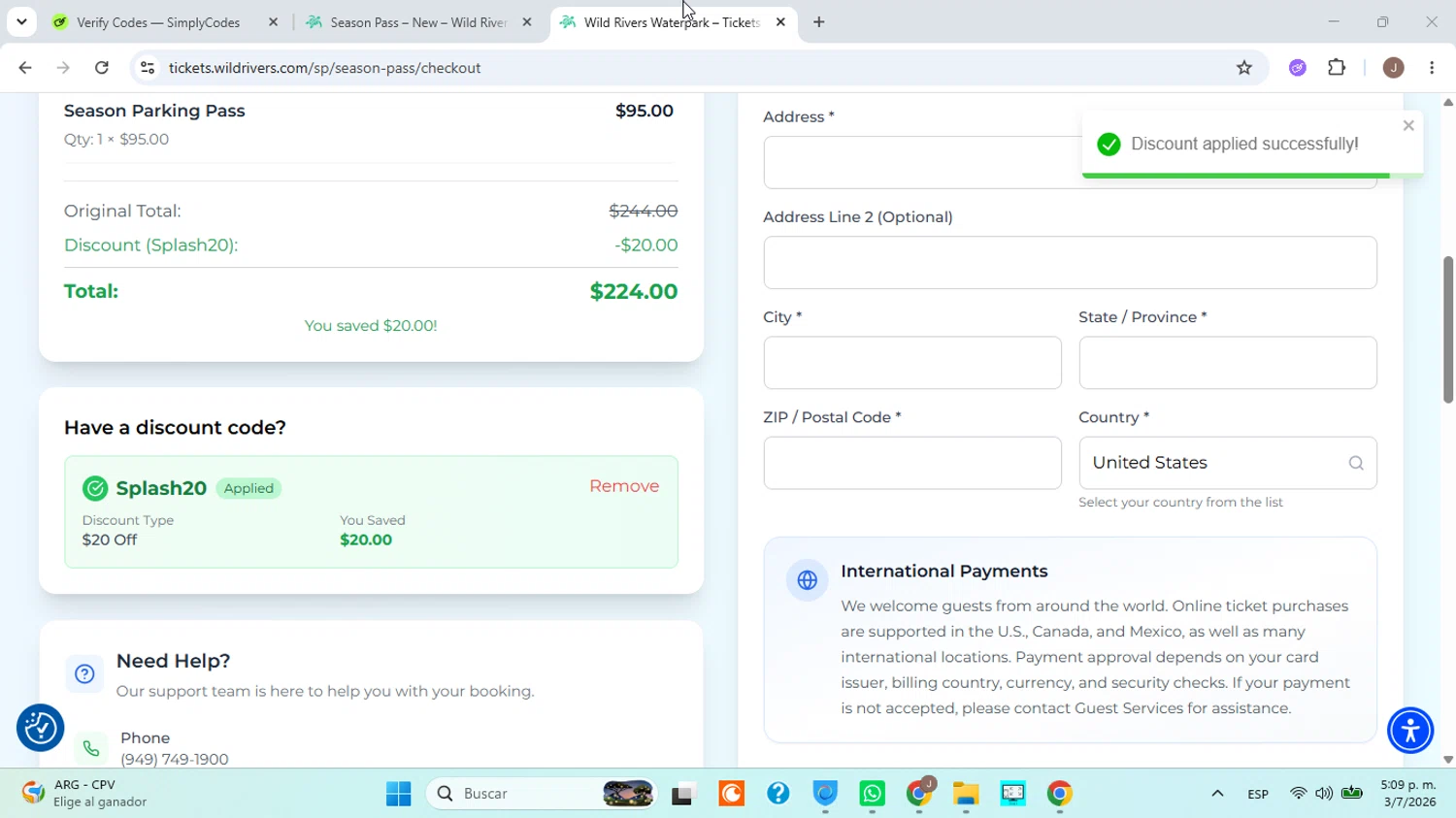Click the "Applied" badge next to Splash20

tap(248, 488)
